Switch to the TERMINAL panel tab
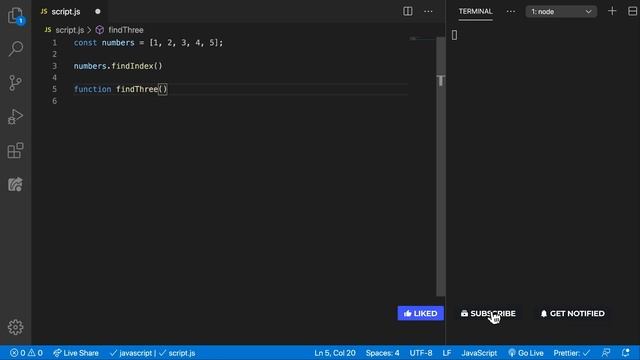 [x=475, y=11]
